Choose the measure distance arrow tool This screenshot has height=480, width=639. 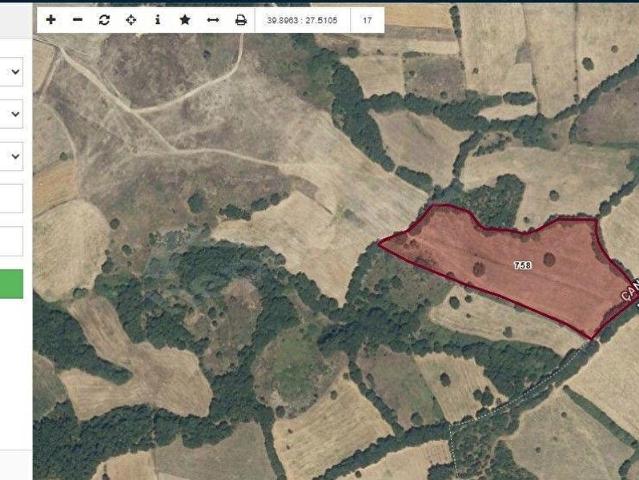tap(213, 20)
